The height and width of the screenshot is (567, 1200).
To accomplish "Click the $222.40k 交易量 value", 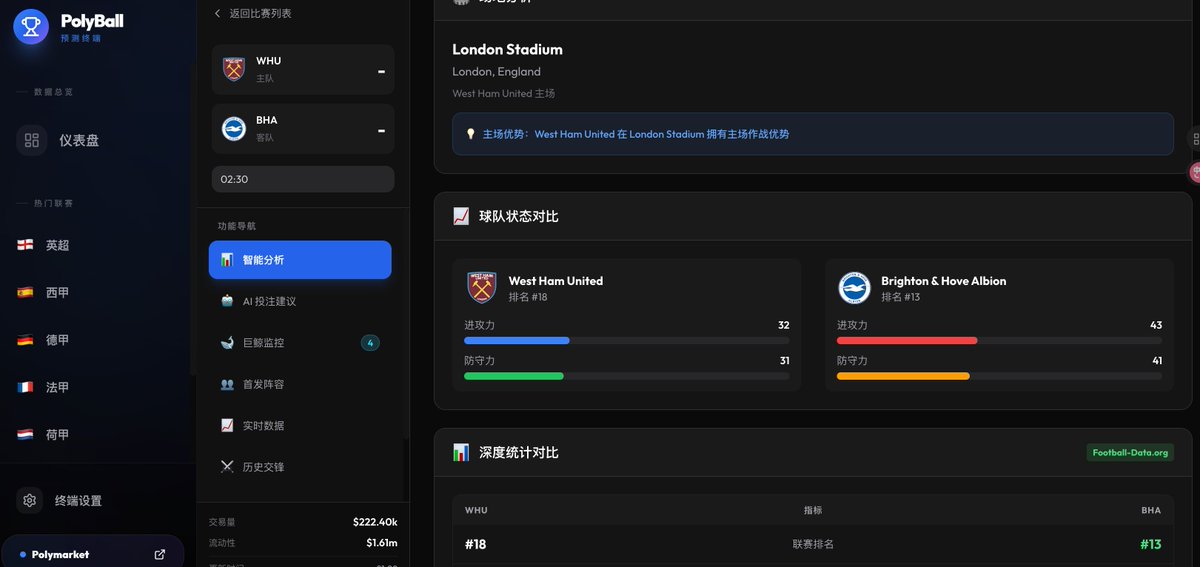I will [x=375, y=522].
